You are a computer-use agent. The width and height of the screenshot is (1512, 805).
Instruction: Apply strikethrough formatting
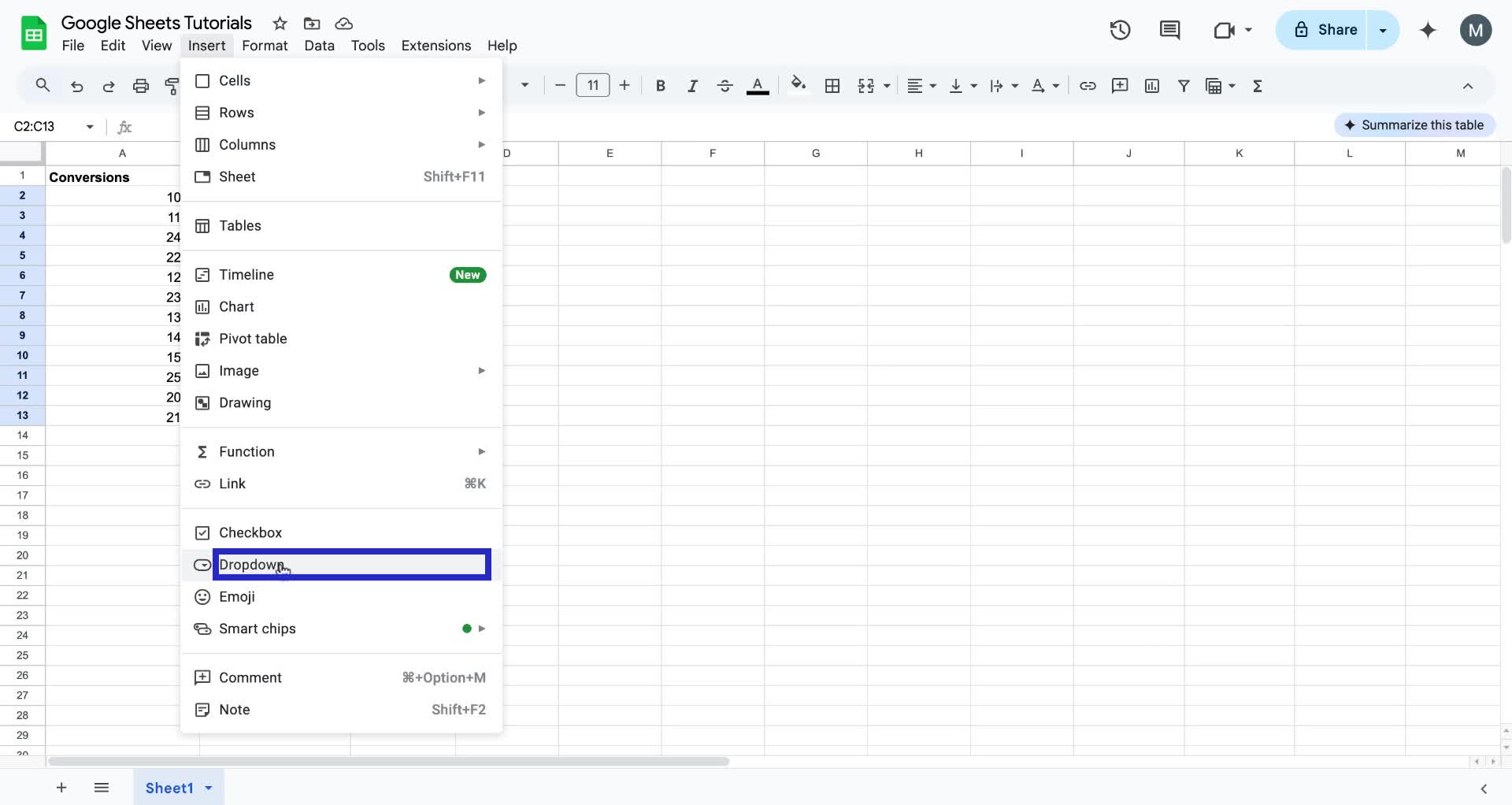[x=724, y=86]
